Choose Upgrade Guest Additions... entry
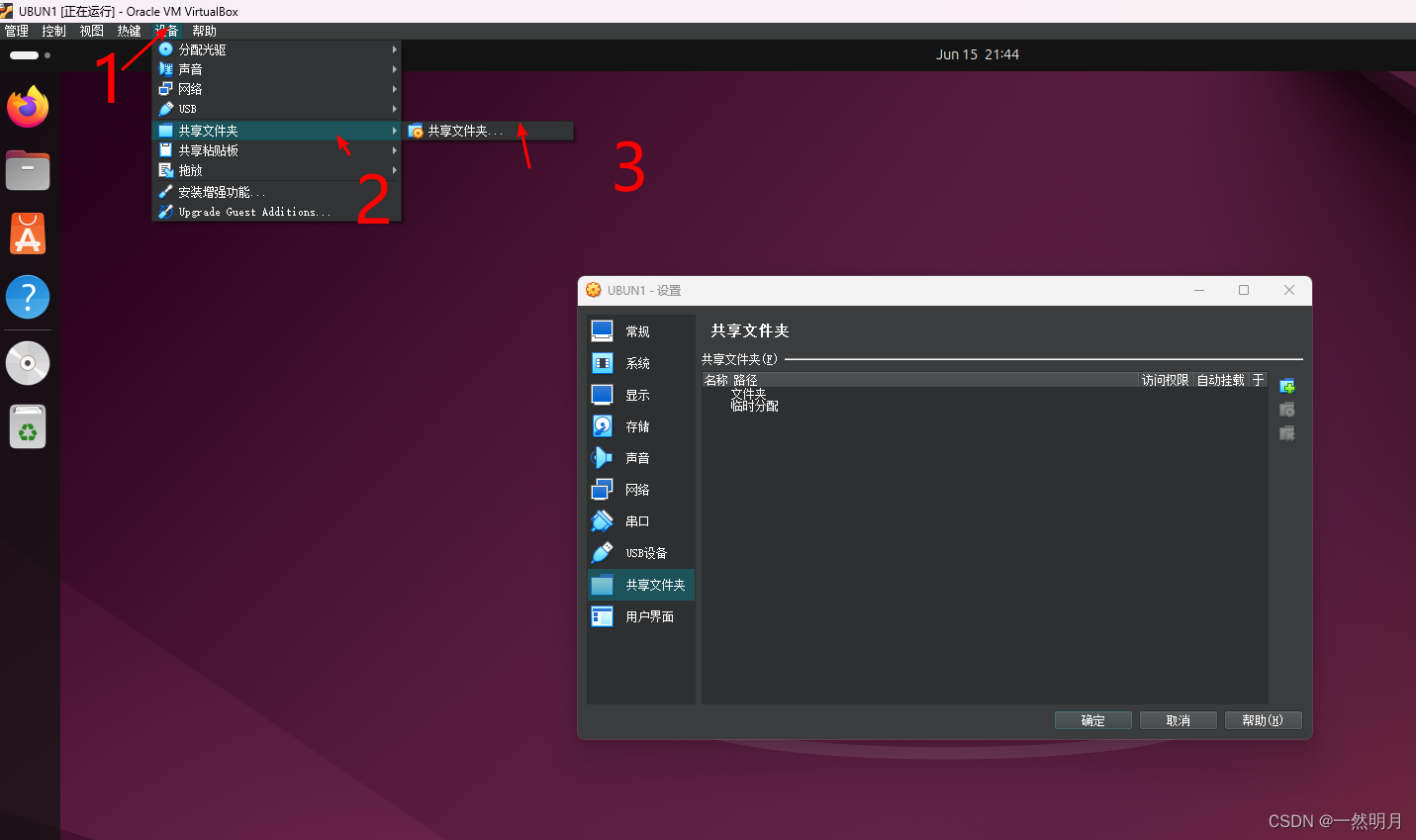Image resolution: width=1416 pixels, height=840 pixels. (277, 212)
